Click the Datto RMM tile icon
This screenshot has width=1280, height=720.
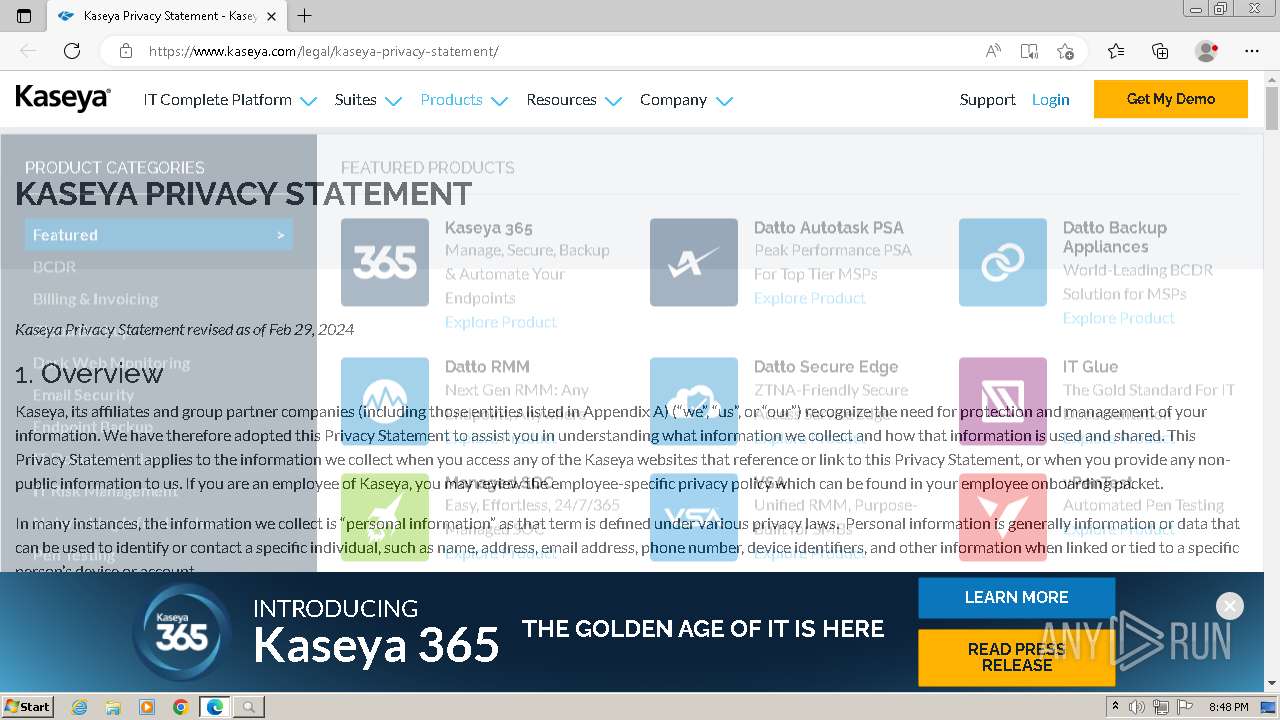click(x=385, y=401)
